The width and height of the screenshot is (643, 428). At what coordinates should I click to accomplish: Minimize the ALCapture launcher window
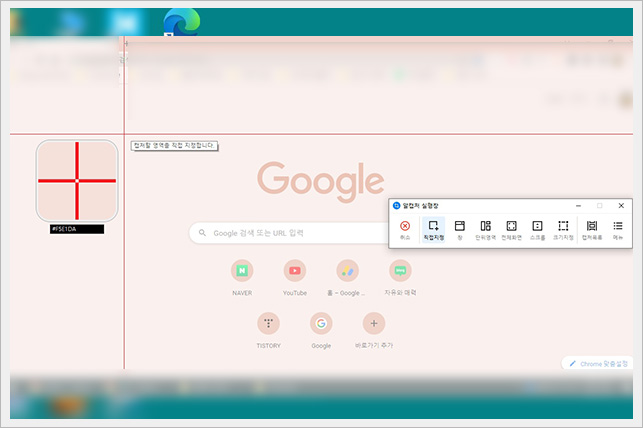coord(578,205)
